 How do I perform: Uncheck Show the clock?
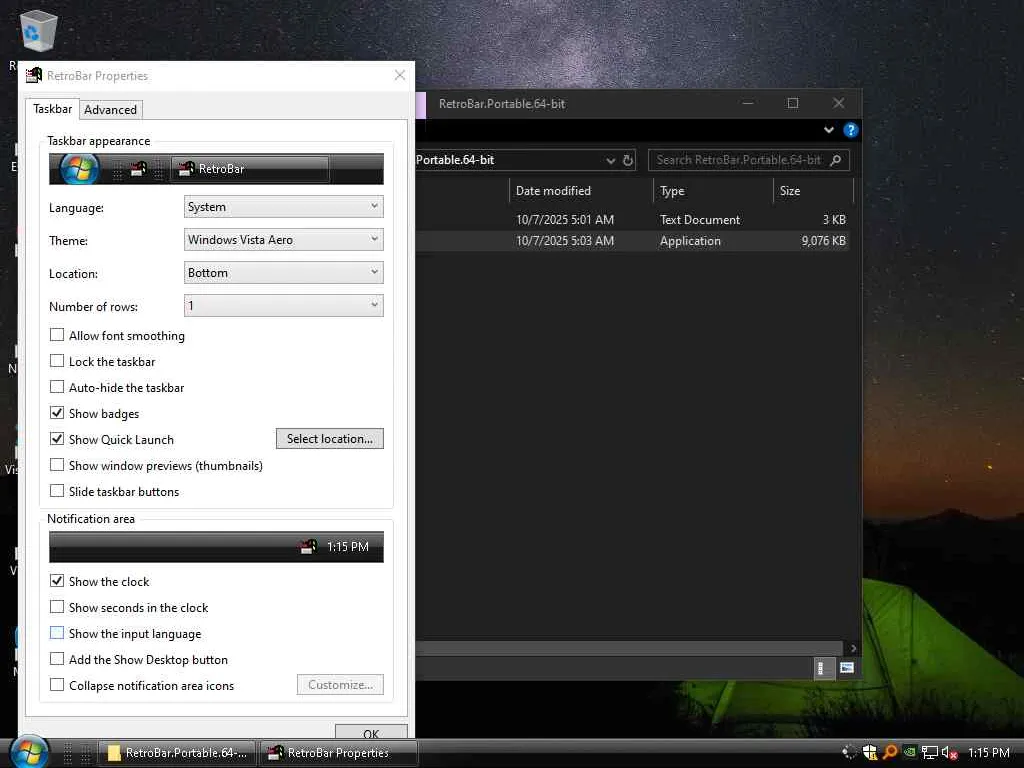pyautogui.click(x=57, y=581)
